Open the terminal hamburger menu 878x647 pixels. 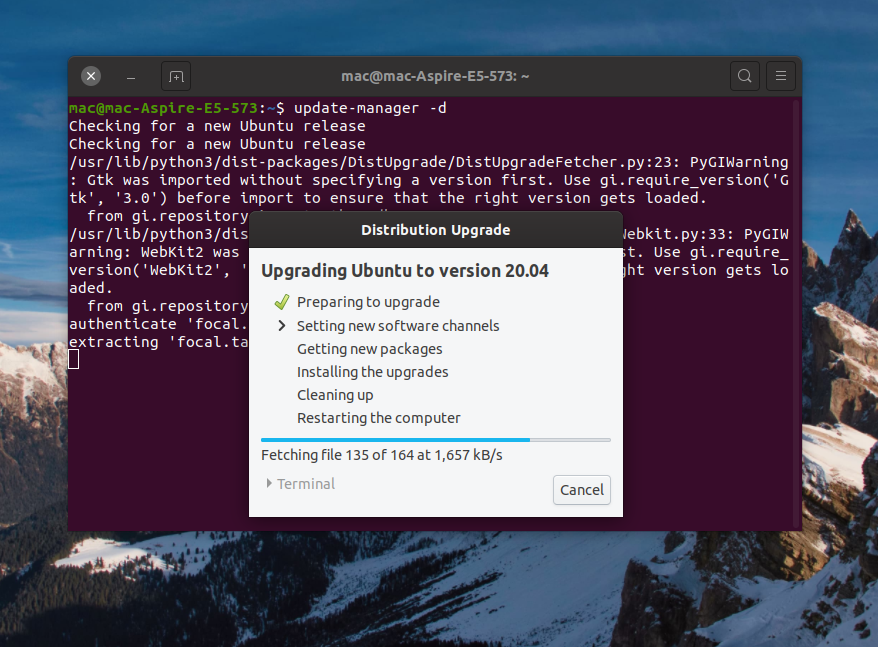click(781, 76)
